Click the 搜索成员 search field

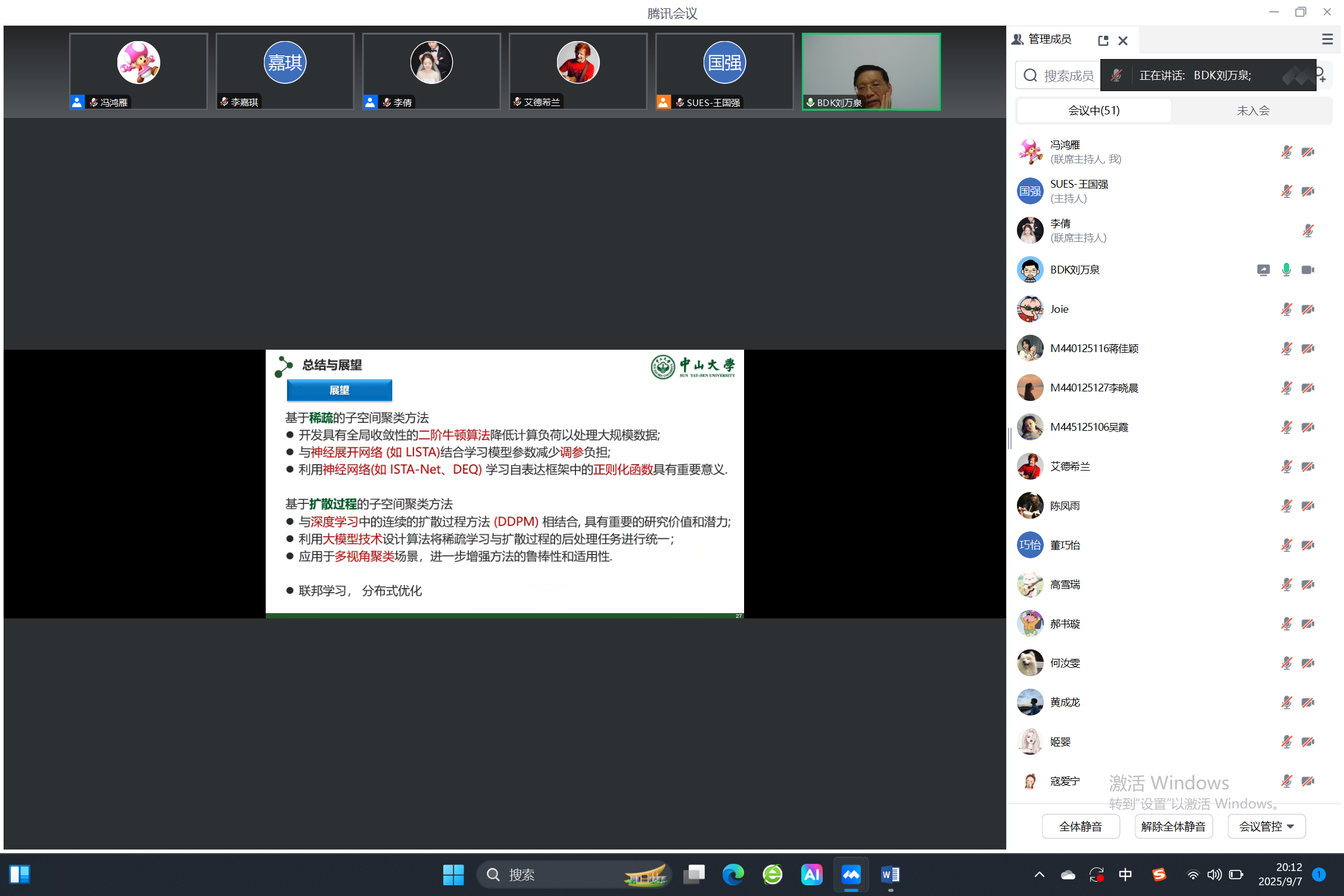pyautogui.click(x=1066, y=76)
